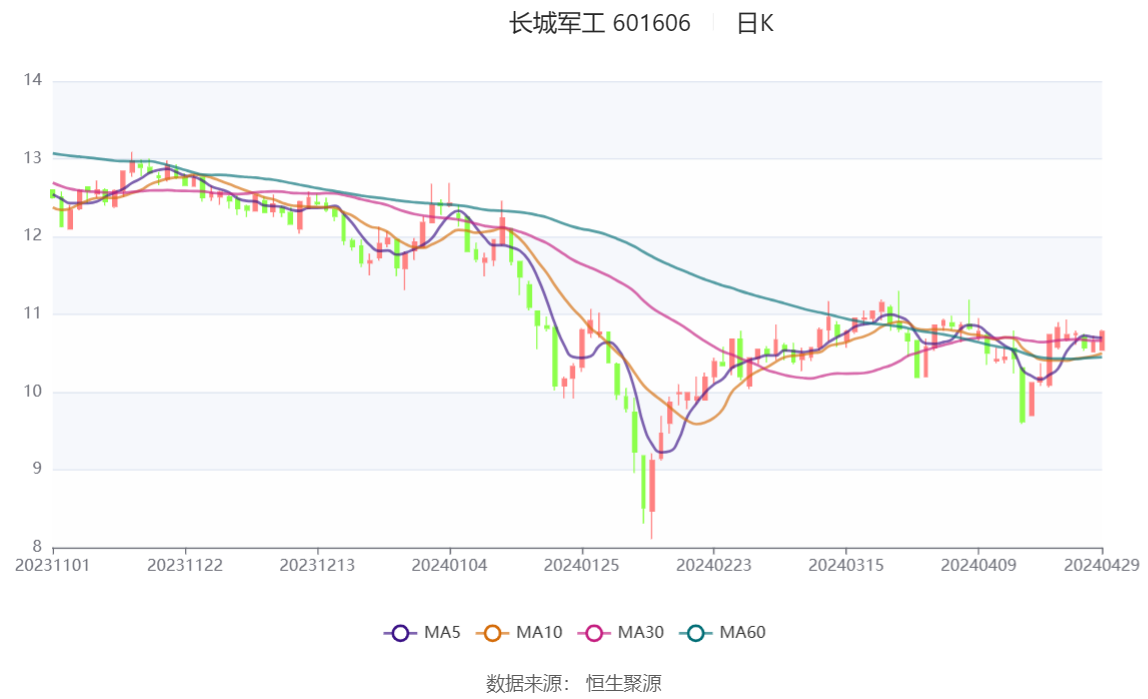Click the 20240223 date axis label
The width and height of the screenshot is (1148, 699).
point(714,565)
